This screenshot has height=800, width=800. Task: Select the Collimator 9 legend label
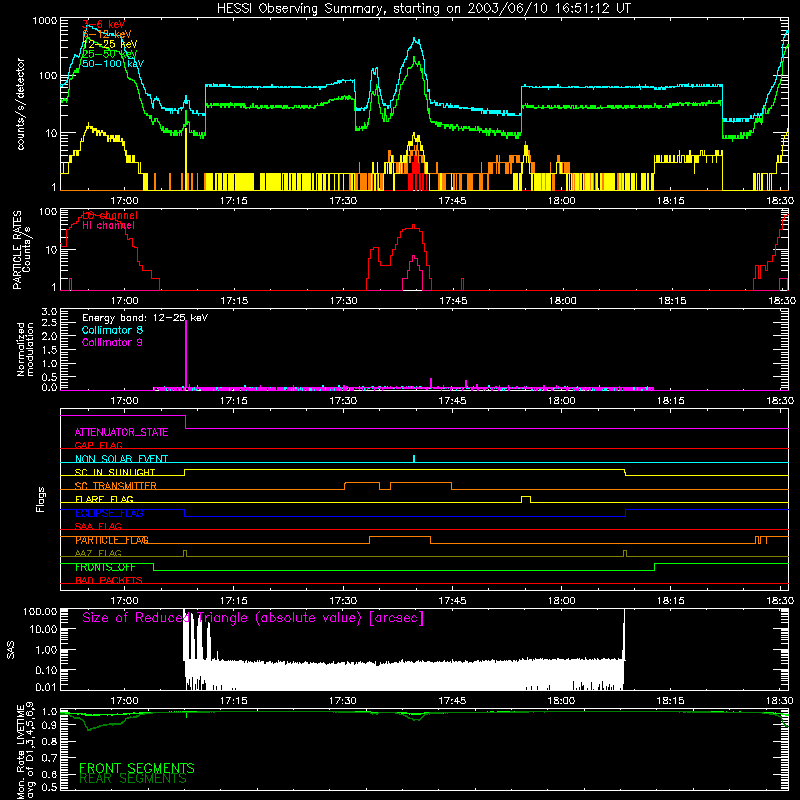(x=112, y=342)
